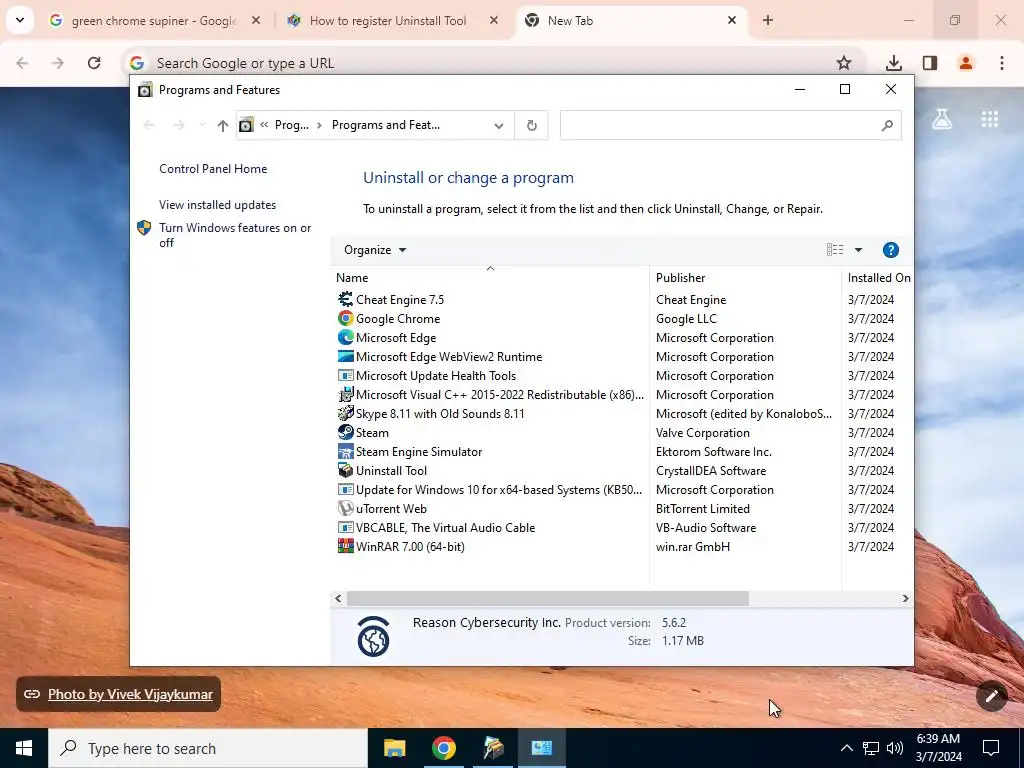Click customize Chrome pencil icon
Screen dimensions: 1024x768
tap(991, 696)
